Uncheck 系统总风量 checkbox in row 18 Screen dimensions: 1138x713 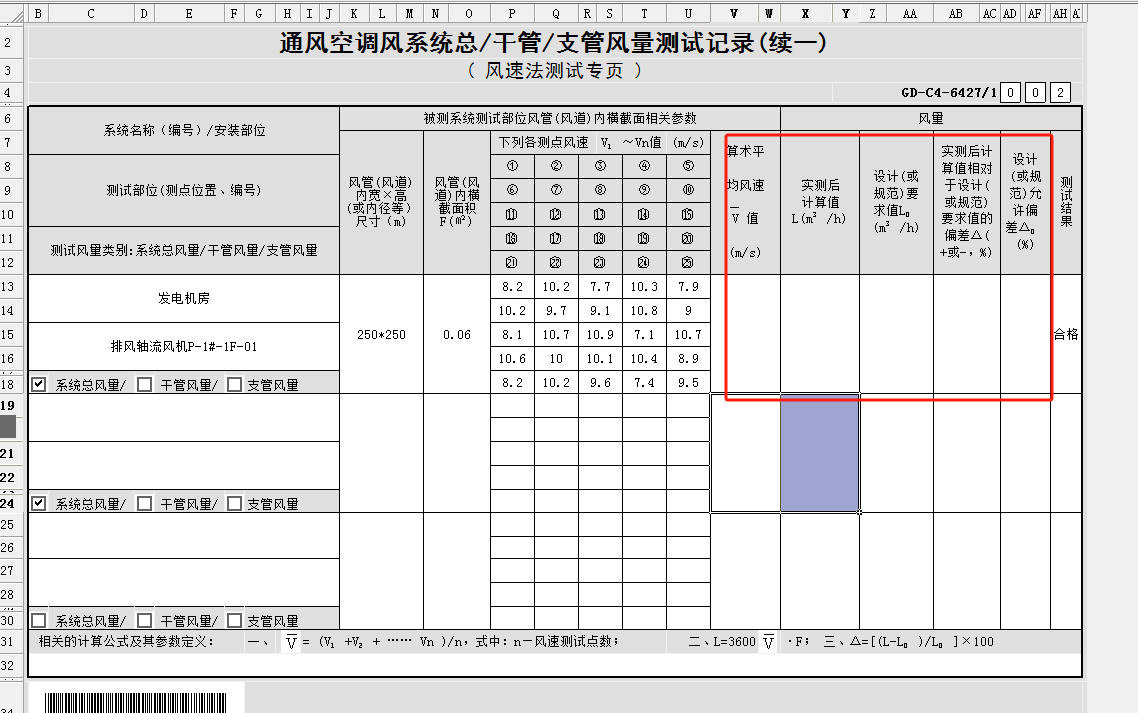click(x=39, y=384)
